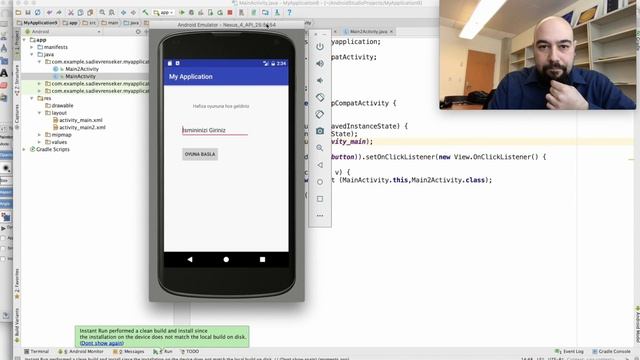Click the emulator Zoom magnifier icon
The height and width of the screenshot is (360, 640).
320,148
